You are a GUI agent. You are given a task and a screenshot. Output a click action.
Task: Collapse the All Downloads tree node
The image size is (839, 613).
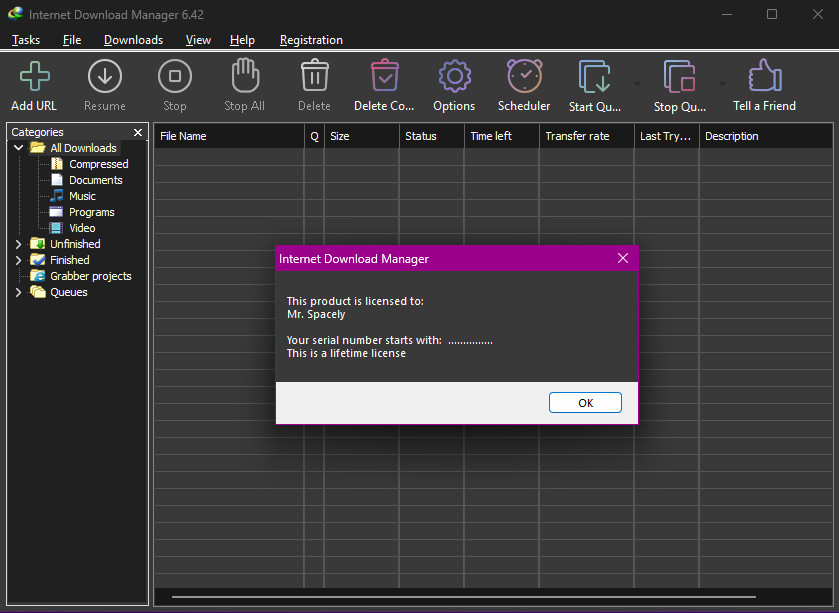[19, 148]
